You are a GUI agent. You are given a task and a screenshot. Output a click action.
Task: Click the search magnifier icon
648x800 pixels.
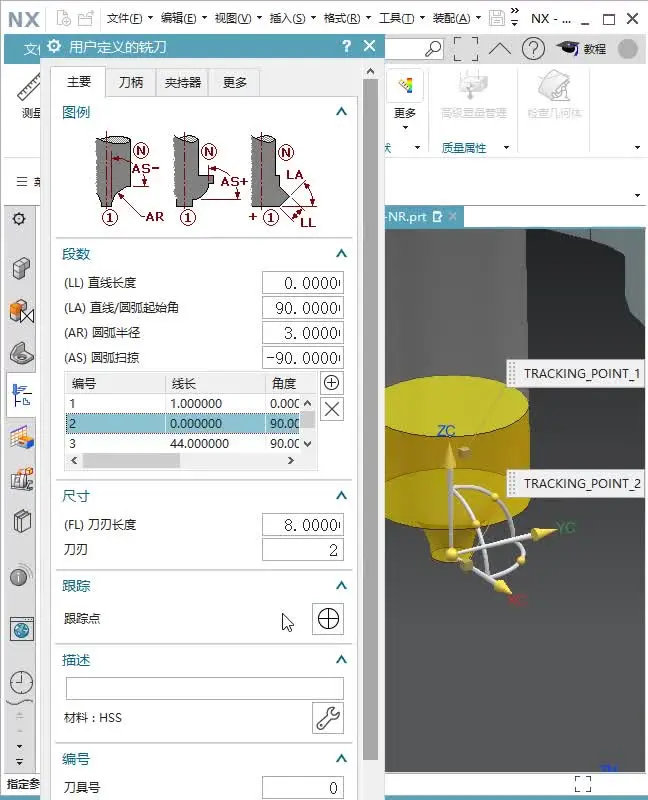click(x=433, y=48)
